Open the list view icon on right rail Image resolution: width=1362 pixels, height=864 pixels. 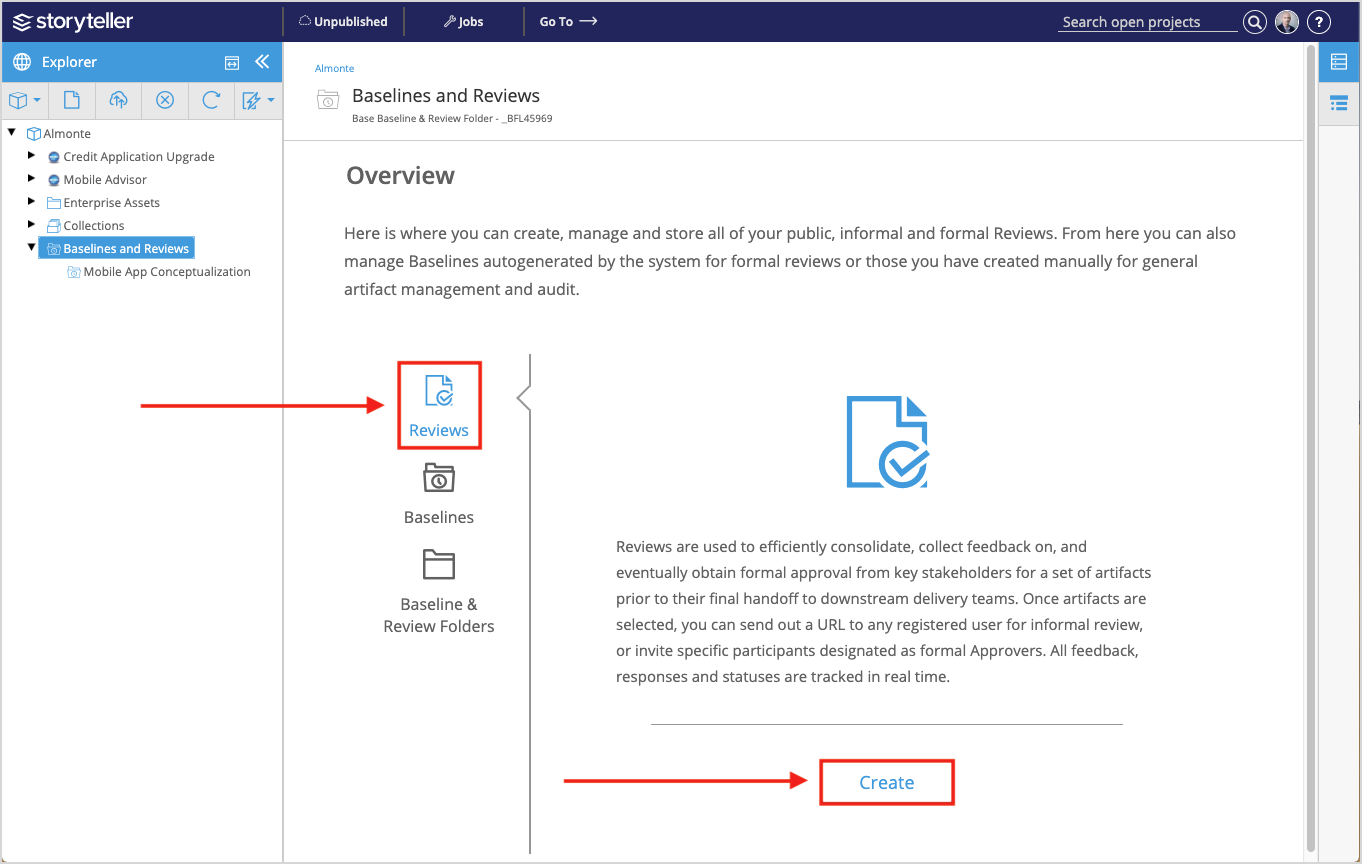click(1338, 103)
